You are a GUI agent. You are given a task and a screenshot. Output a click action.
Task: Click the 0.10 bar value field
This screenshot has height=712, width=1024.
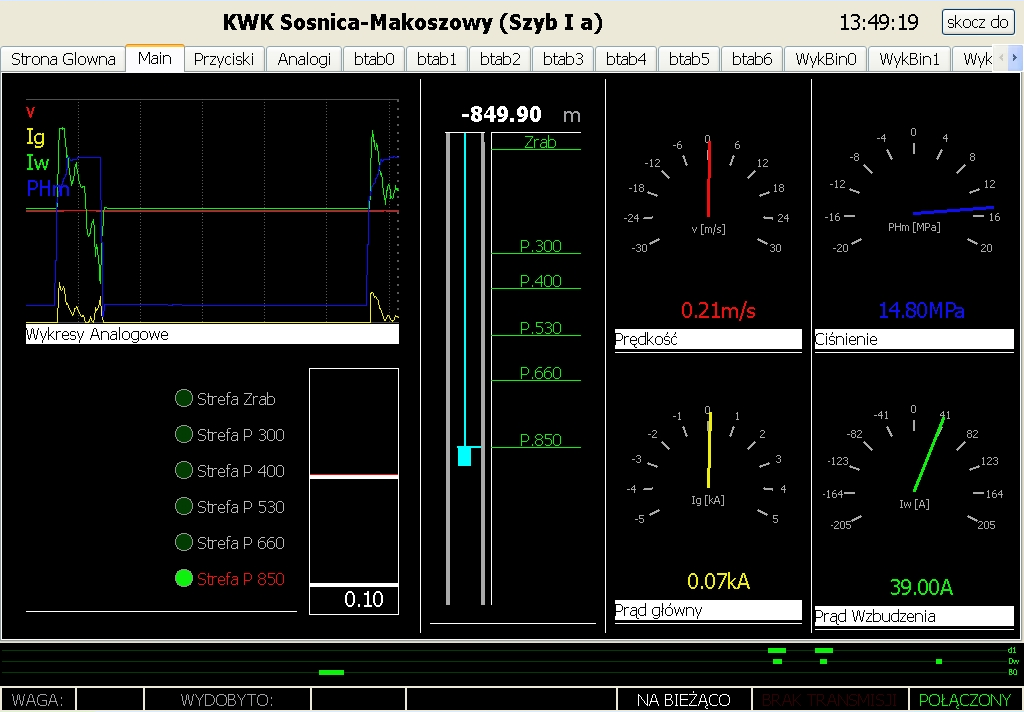point(354,600)
